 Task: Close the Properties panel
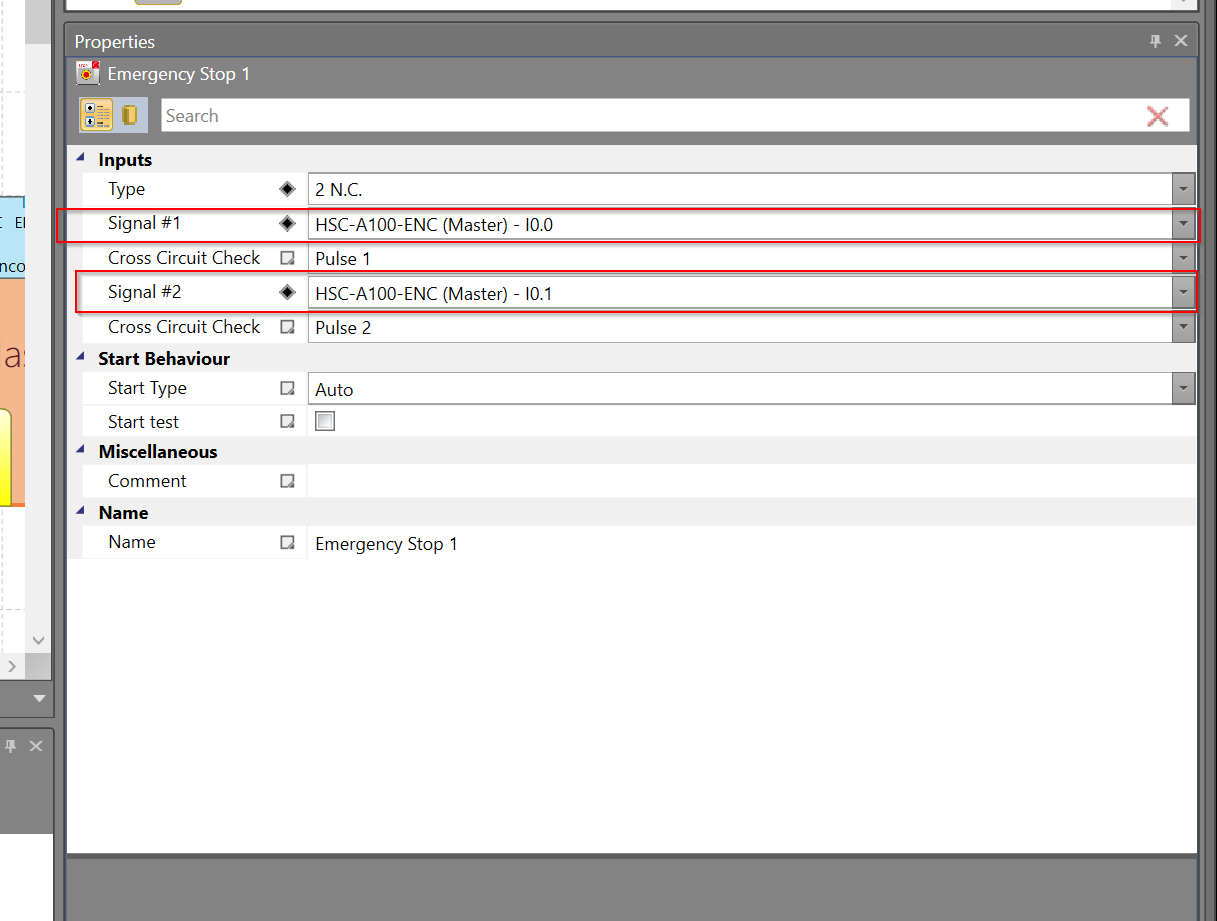coord(1181,41)
